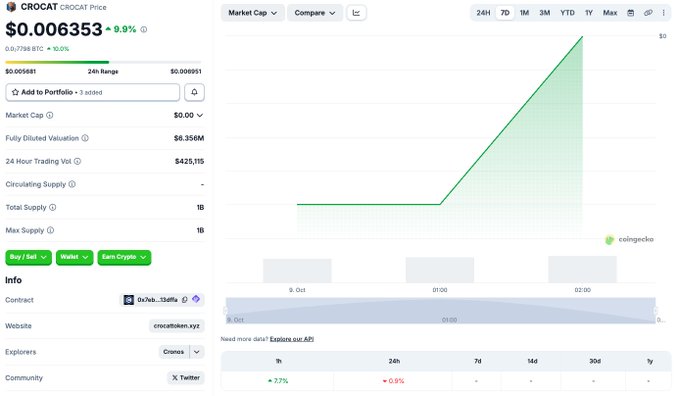
Task: Expand the Market Cap value chevron
Action: coord(200,115)
